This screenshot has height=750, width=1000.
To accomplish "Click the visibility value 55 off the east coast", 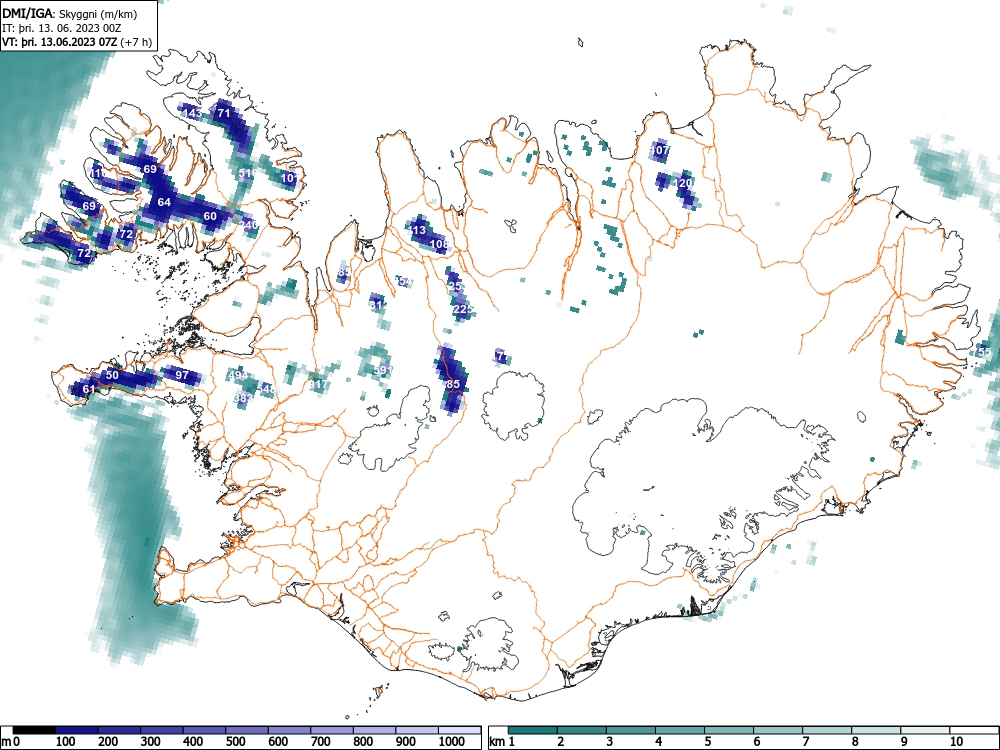I will [985, 352].
